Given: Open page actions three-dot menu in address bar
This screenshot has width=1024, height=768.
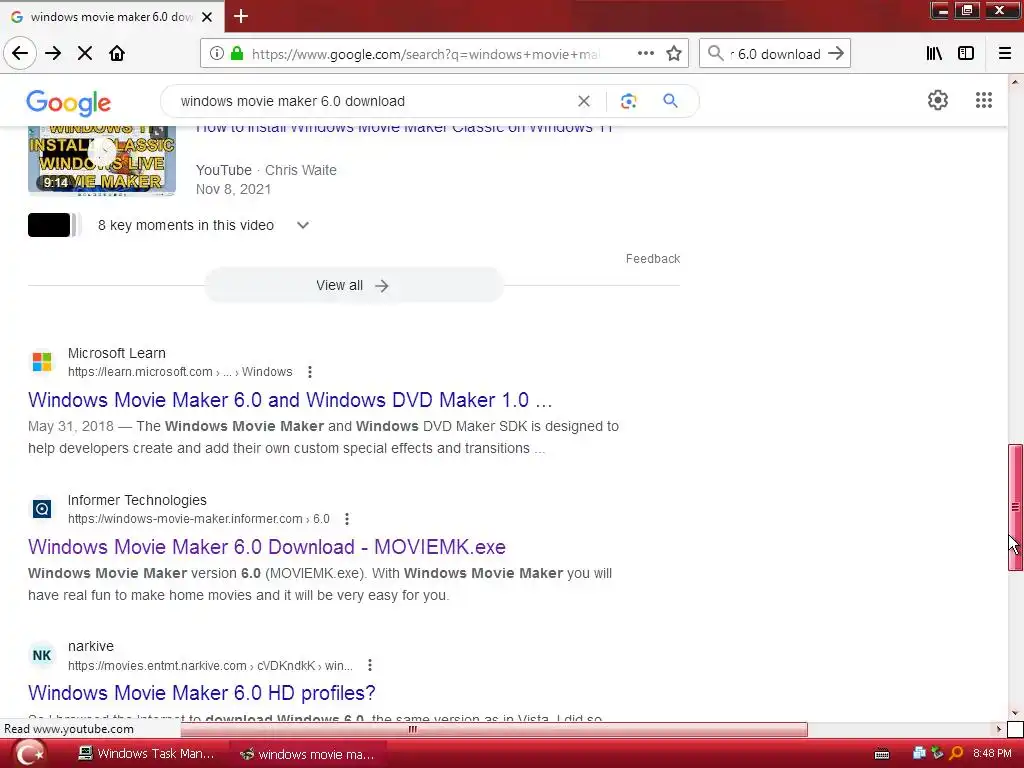Looking at the screenshot, I should click(646, 54).
